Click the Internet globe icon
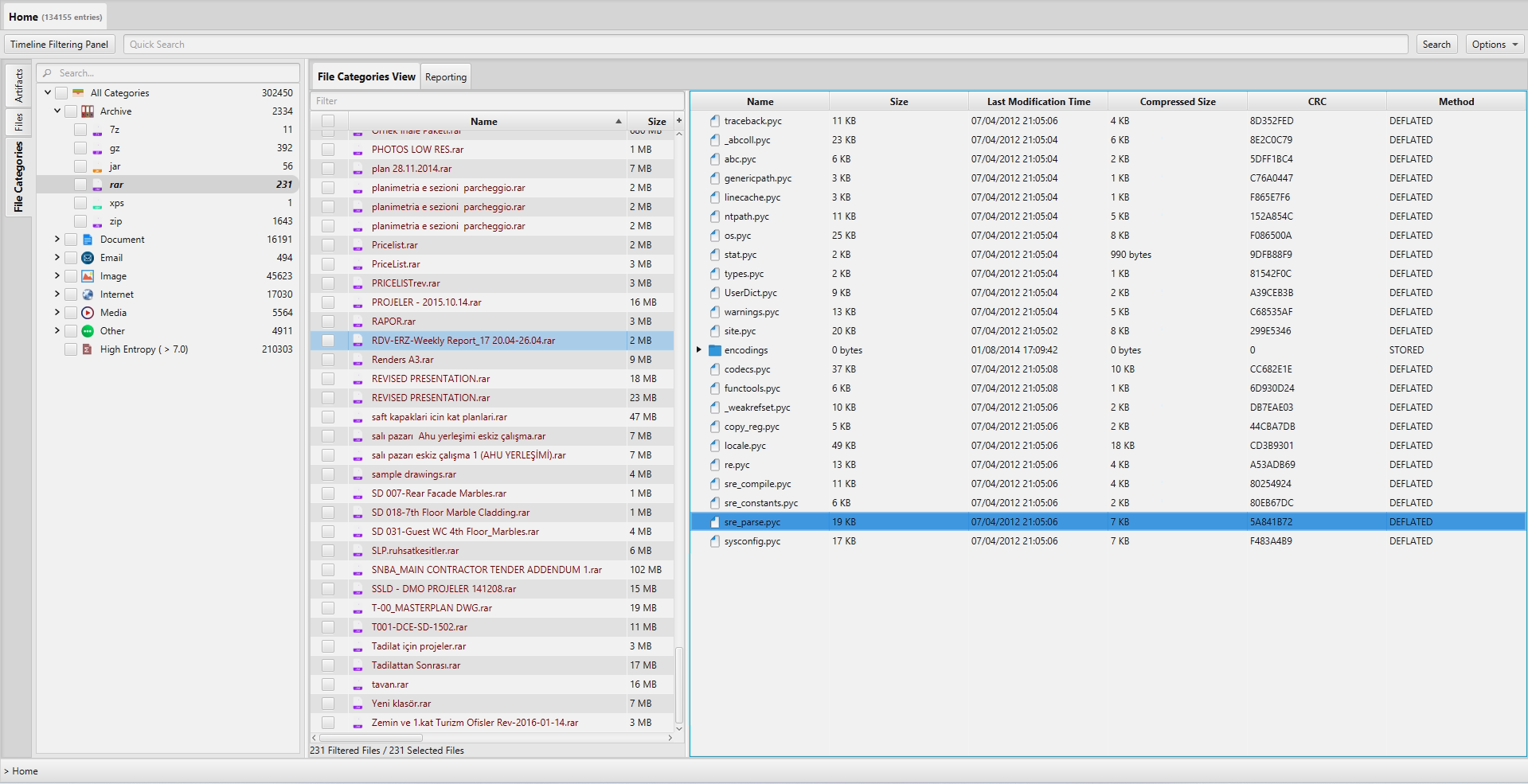This screenshot has width=1528, height=784. click(x=88, y=294)
